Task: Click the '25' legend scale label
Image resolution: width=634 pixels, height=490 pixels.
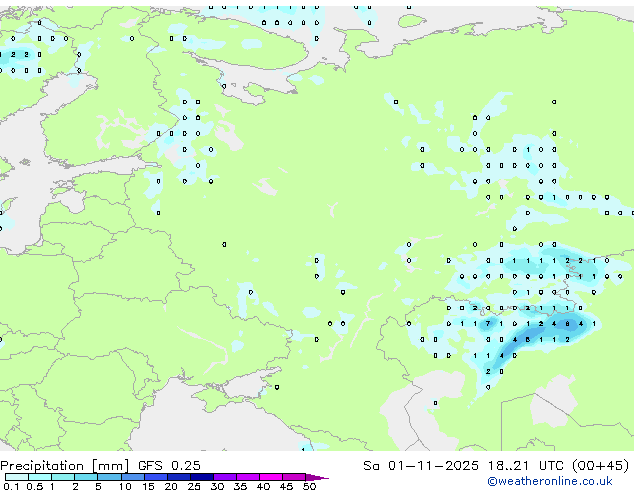Action: [x=194, y=486]
